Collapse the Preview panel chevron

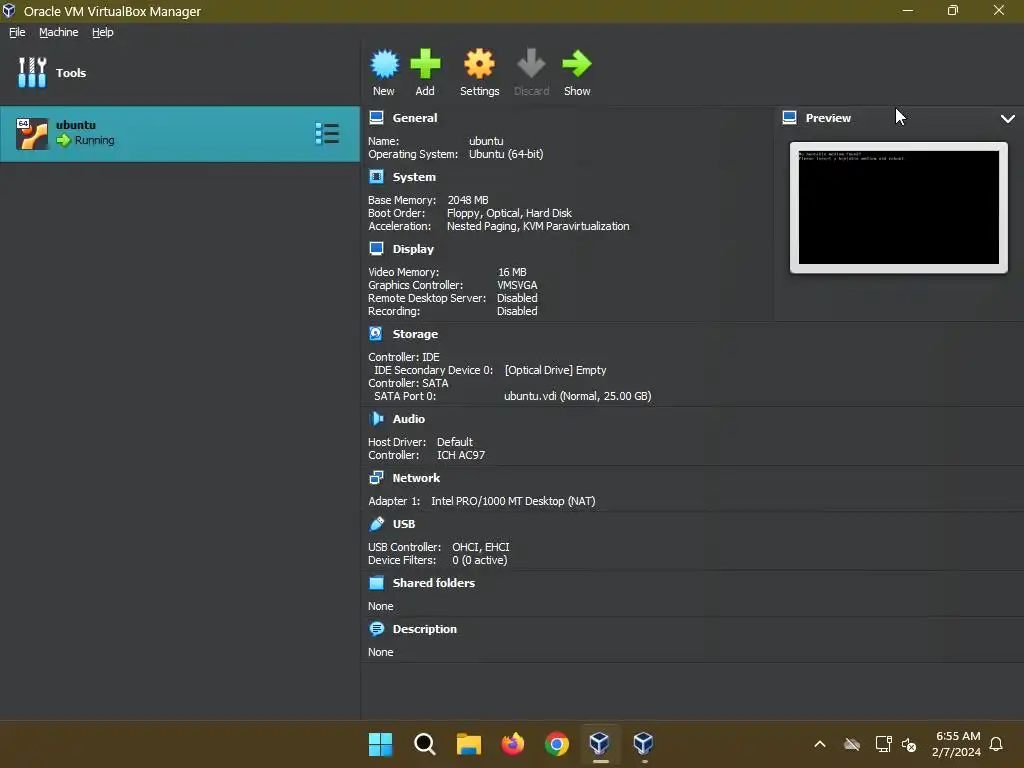[1008, 118]
